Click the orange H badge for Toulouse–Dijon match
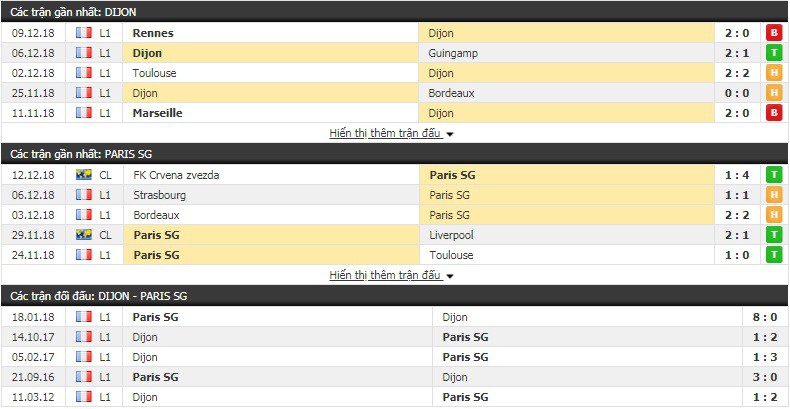The width and height of the screenshot is (790, 409). 773,73
